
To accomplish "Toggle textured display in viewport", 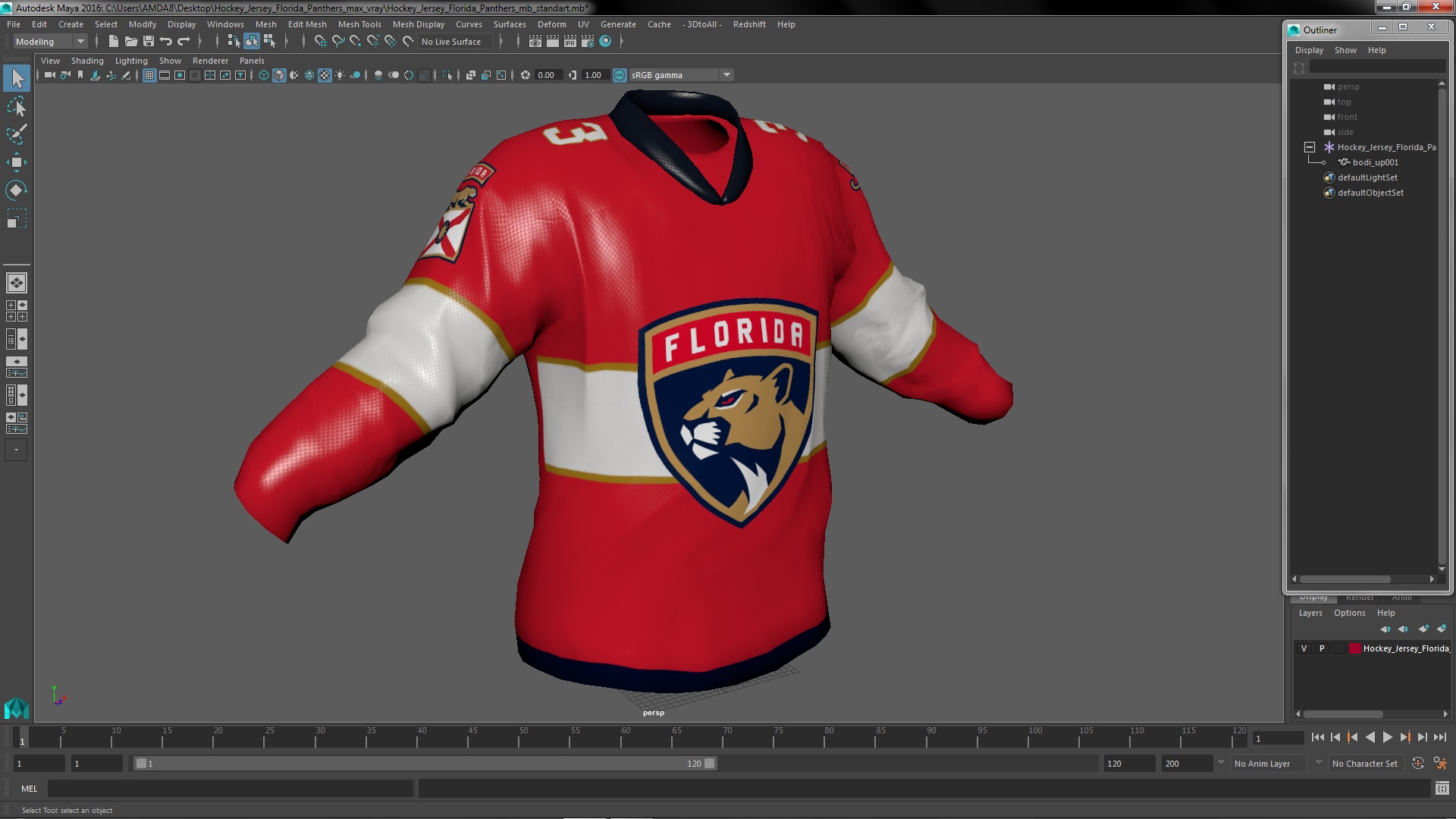I will click(x=325, y=75).
